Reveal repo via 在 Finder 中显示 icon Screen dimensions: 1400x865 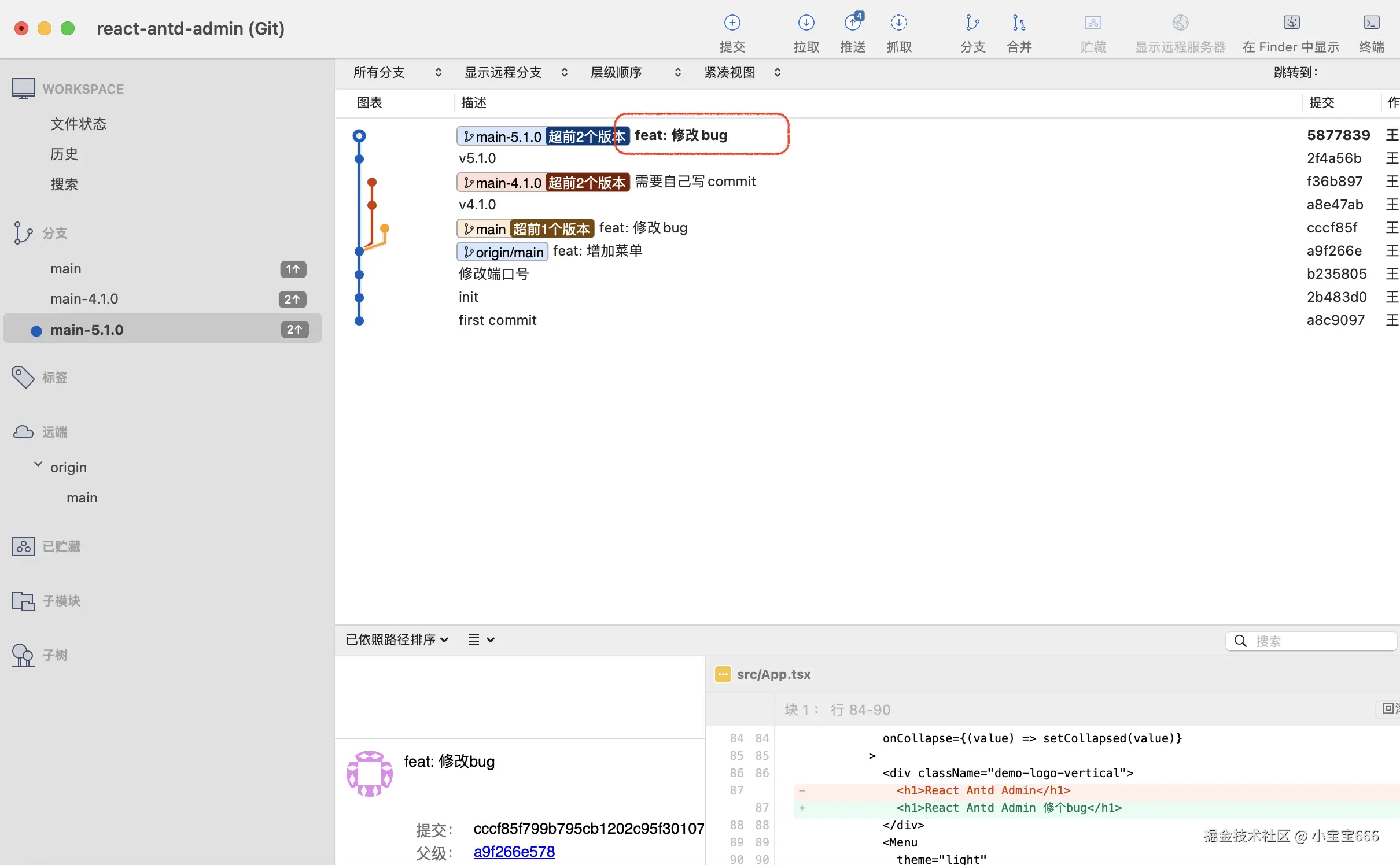pyautogui.click(x=1290, y=32)
